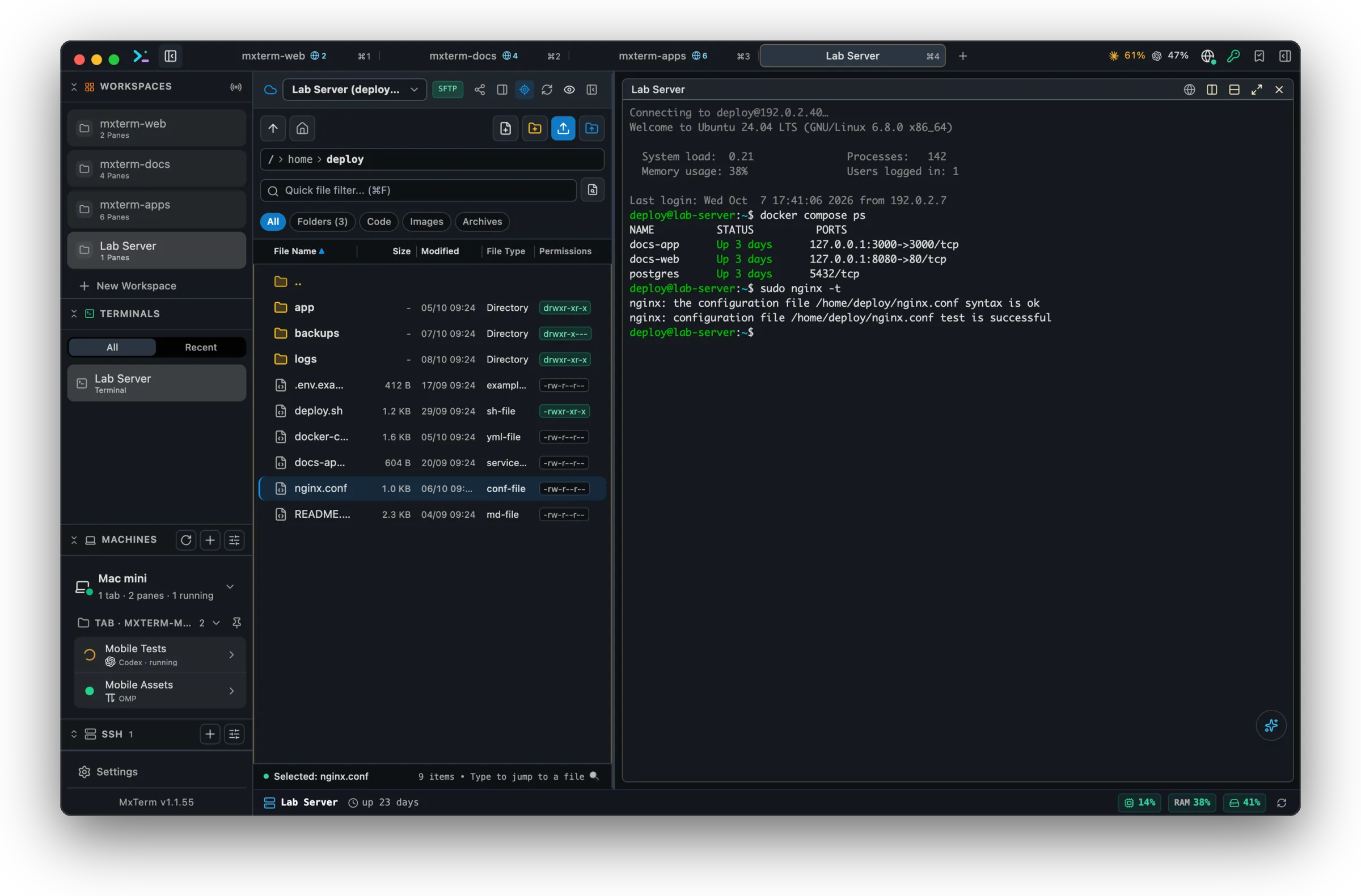Collapse the Mac mini machine entry

(x=230, y=586)
